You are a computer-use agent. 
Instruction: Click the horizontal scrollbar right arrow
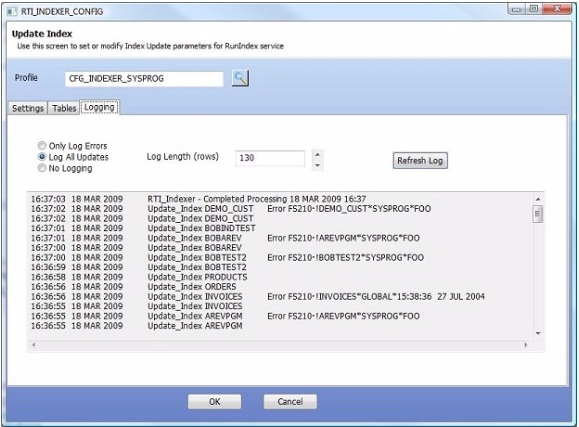click(526, 345)
